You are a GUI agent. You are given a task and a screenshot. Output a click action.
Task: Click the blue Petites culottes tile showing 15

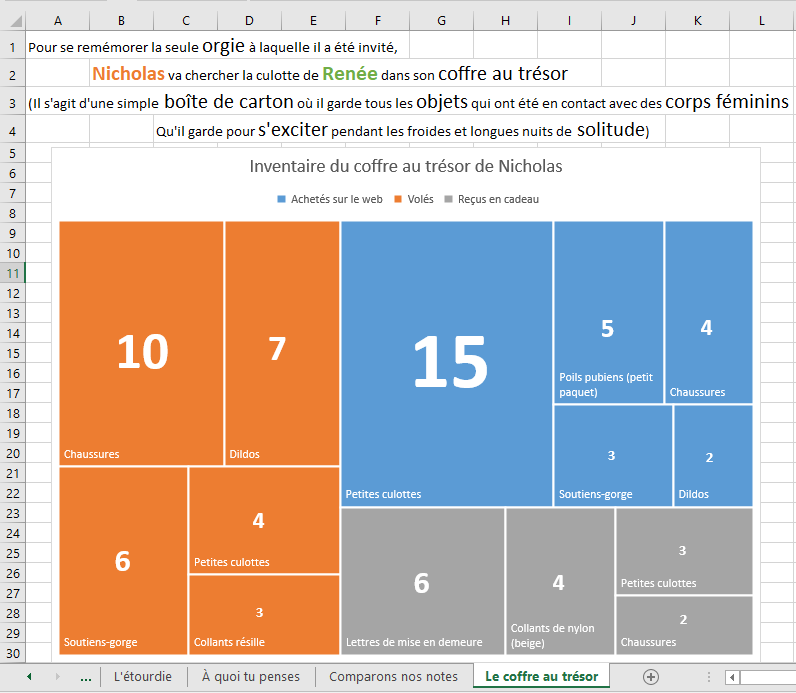[447, 363]
